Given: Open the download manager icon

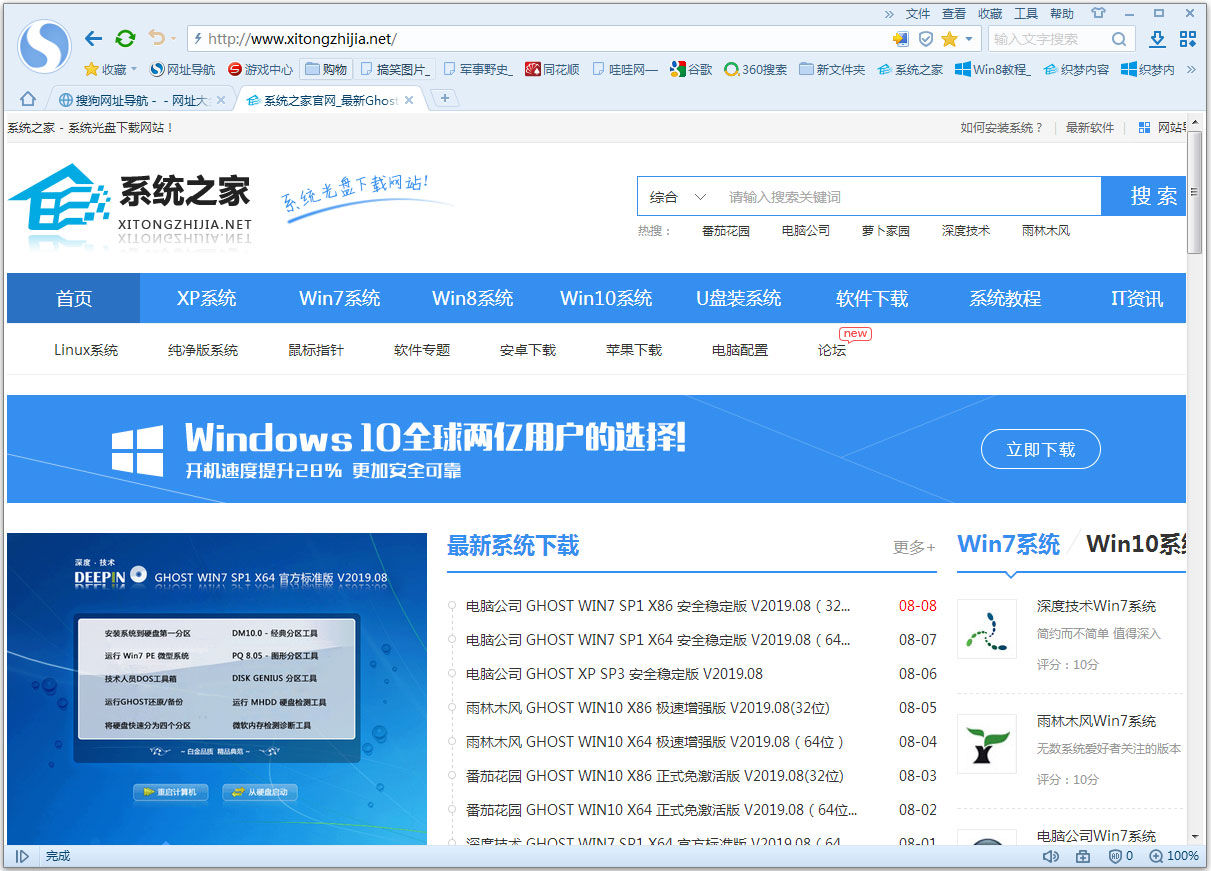Looking at the screenshot, I should 1158,38.
